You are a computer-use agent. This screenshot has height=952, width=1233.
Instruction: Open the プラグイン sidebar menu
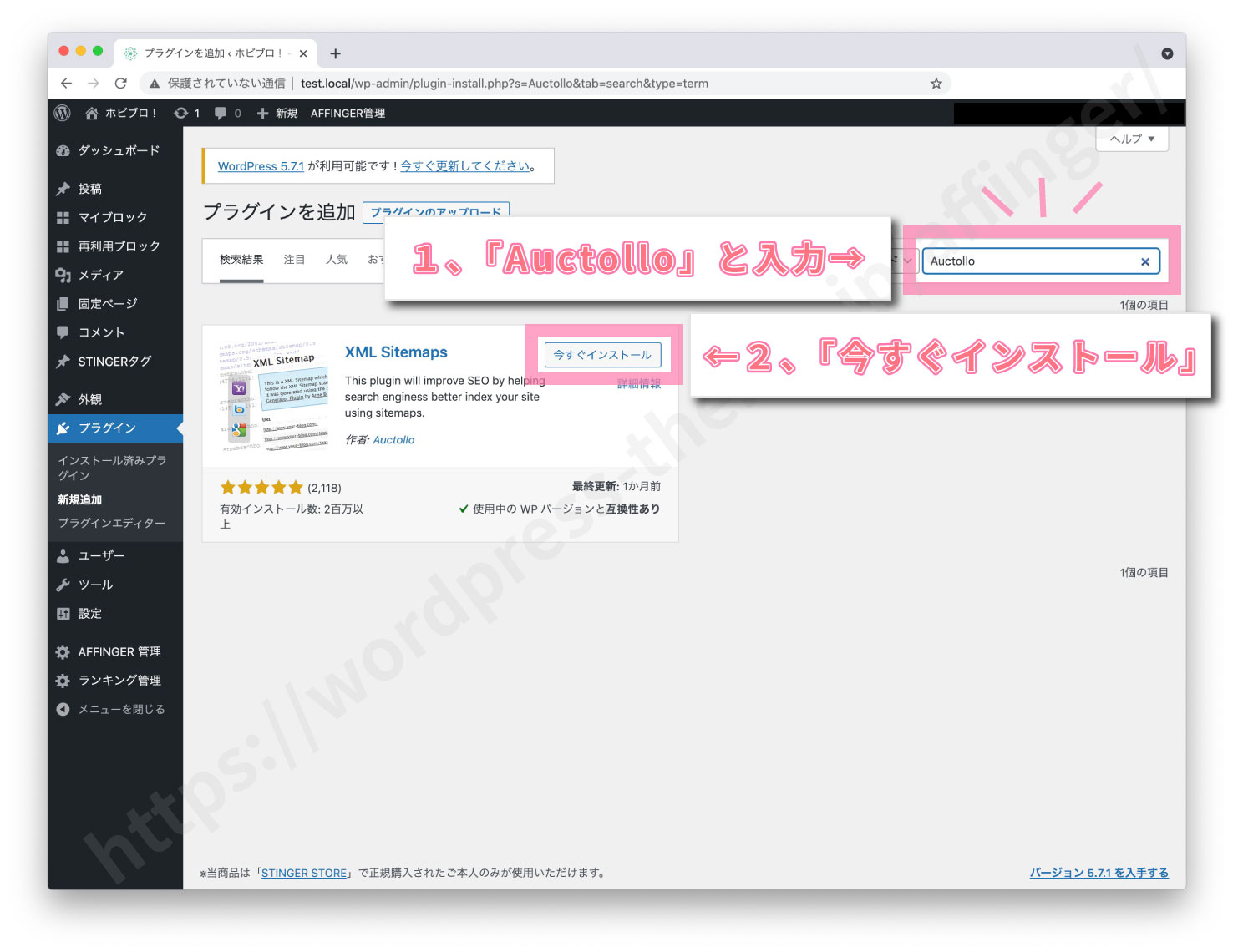pyautogui.click(x=115, y=428)
